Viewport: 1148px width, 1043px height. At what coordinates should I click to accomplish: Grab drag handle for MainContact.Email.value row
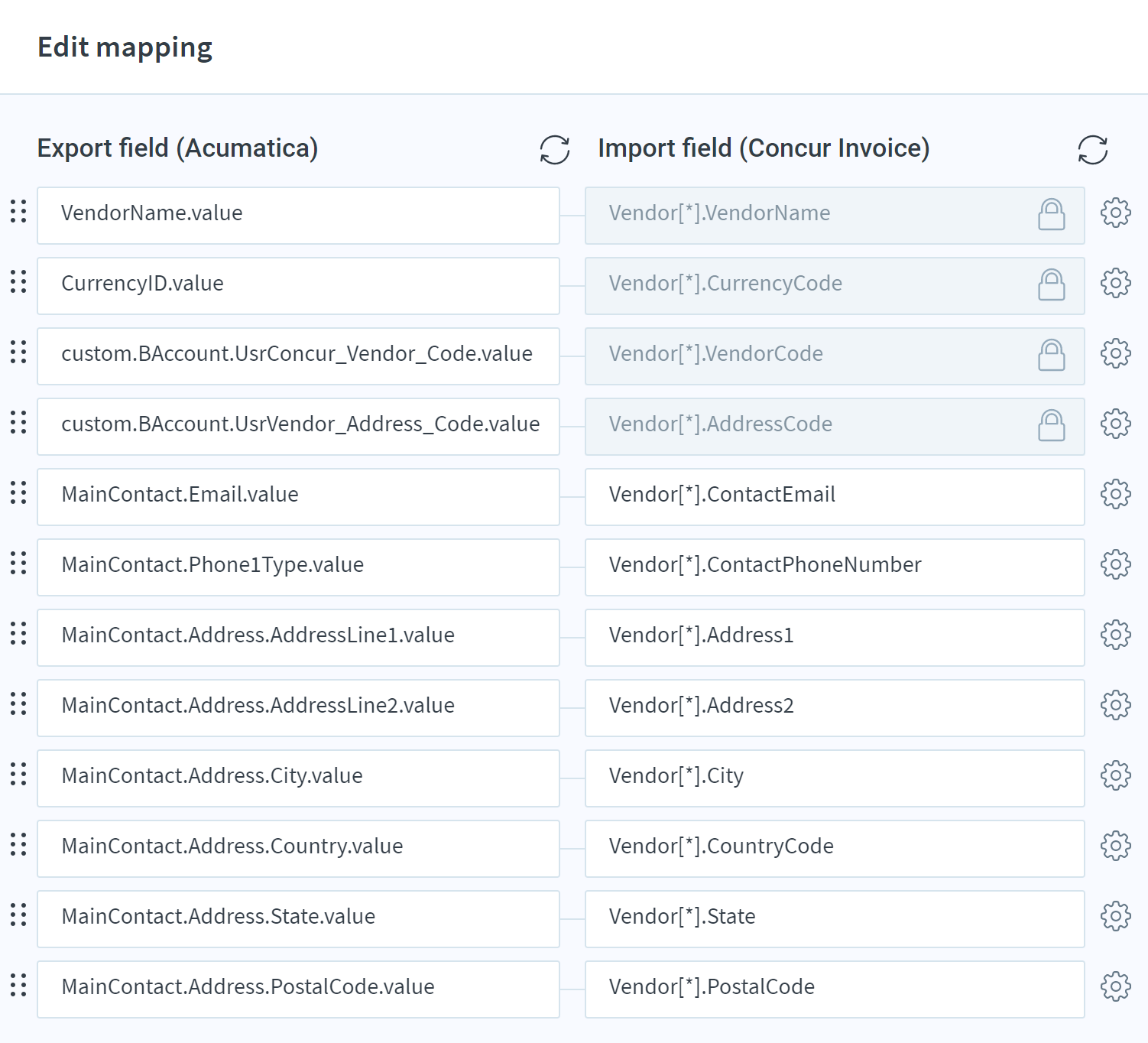[18, 492]
